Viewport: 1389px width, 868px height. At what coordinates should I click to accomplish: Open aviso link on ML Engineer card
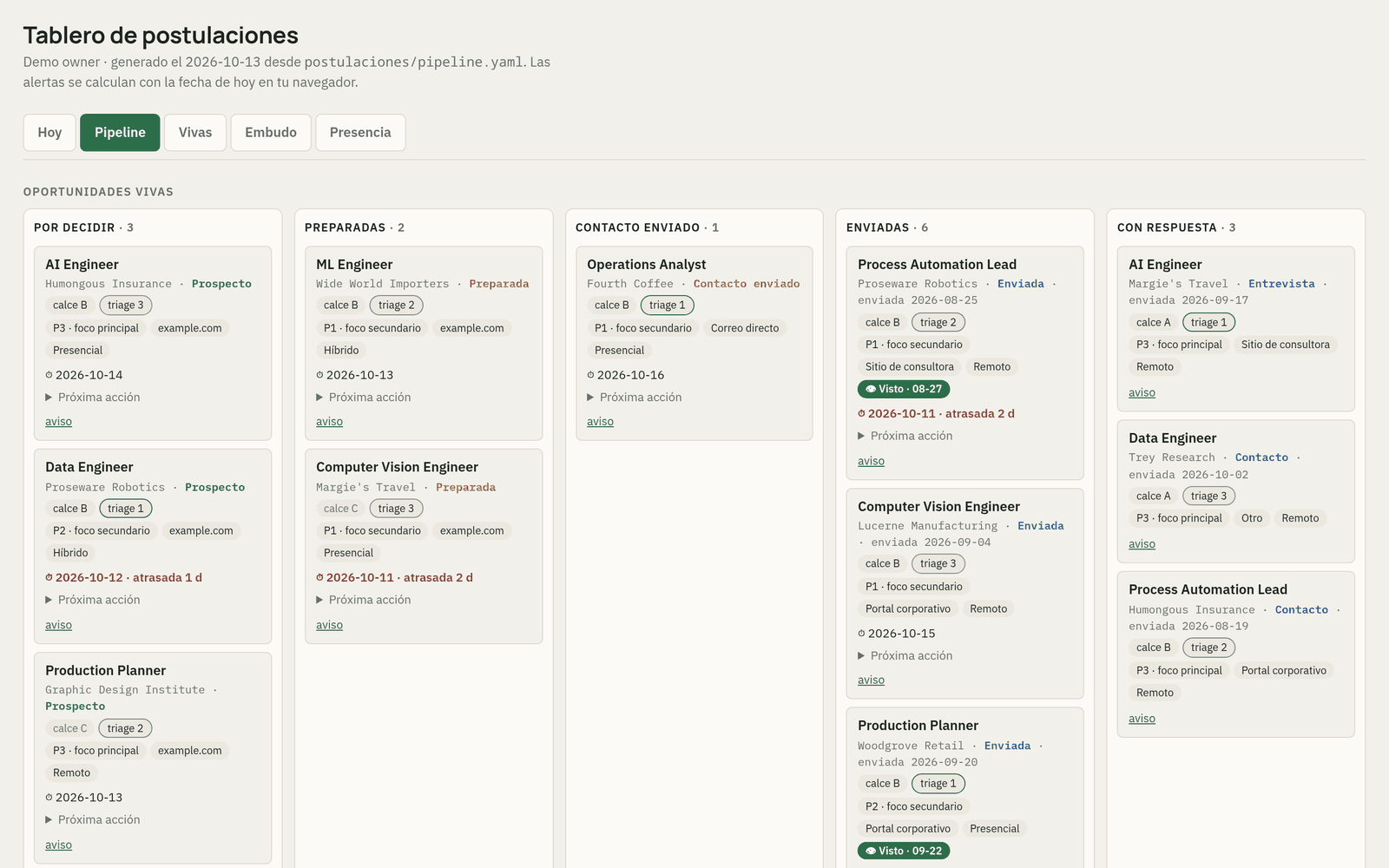coord(329,422)
